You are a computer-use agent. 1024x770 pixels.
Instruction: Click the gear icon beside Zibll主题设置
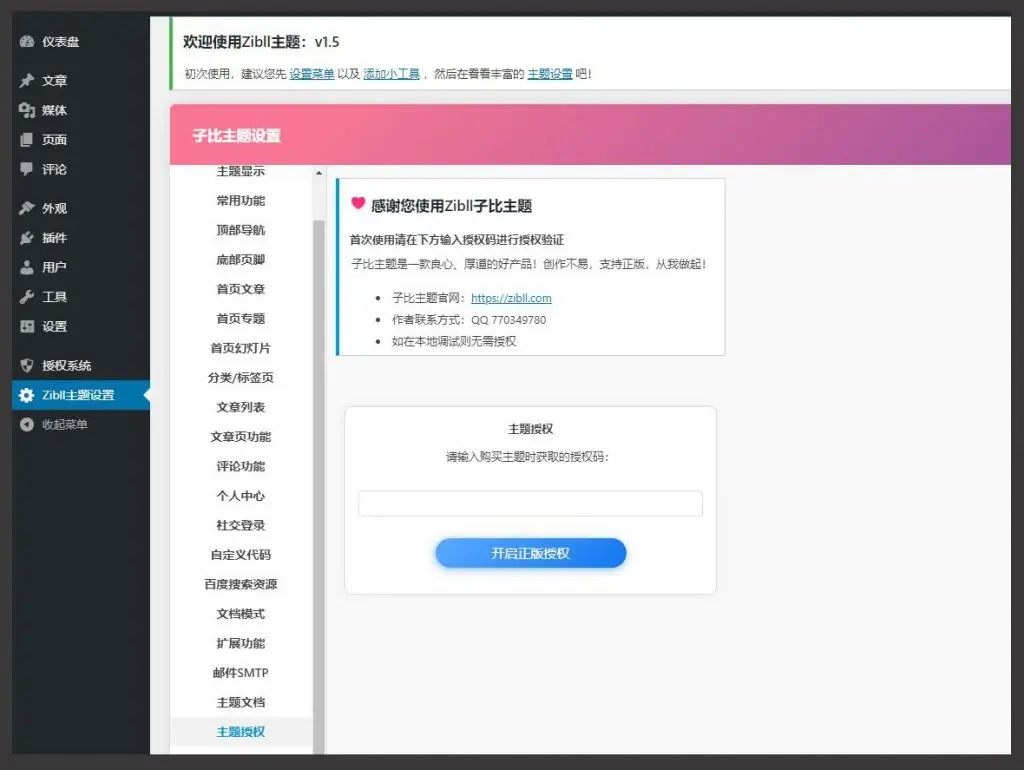[27, 395]
